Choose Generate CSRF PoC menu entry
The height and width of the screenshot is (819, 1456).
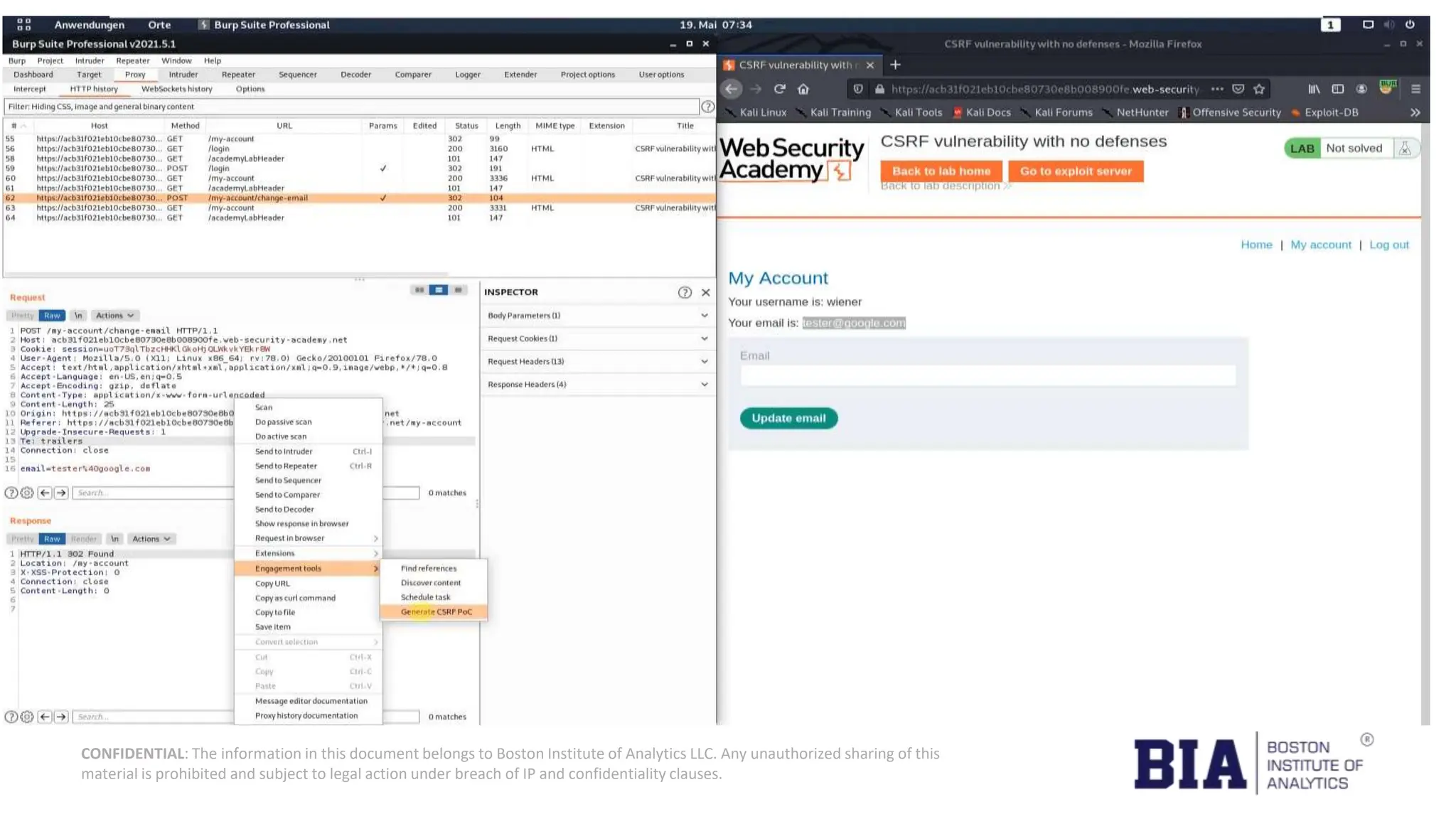click(x=436, y=611)
